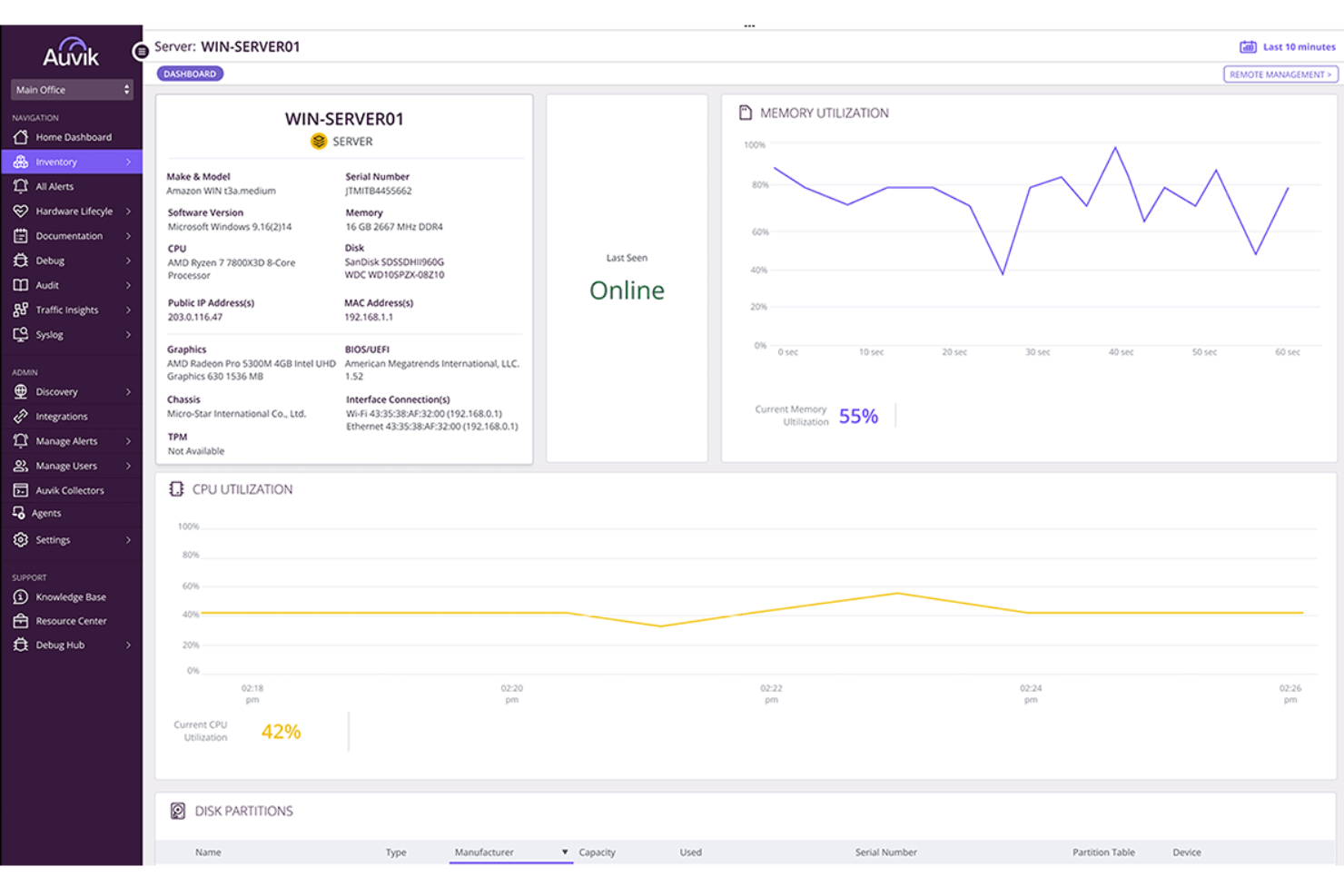Screen dimensions: 1344x896
Task: Click the Disk Partitions panel icon
Action: tap(176, 810)
